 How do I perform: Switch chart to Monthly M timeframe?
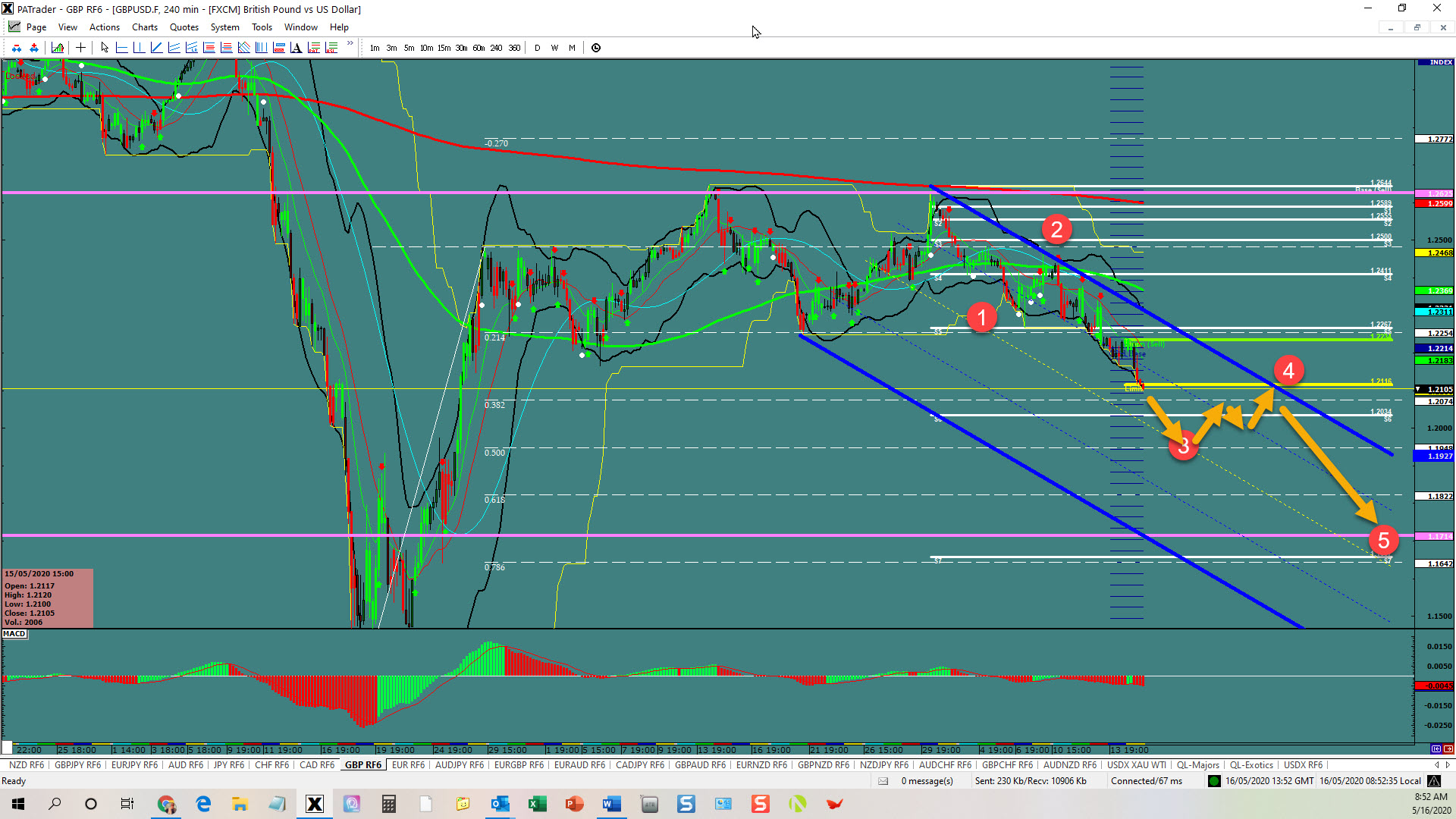(x=573, y=48)
